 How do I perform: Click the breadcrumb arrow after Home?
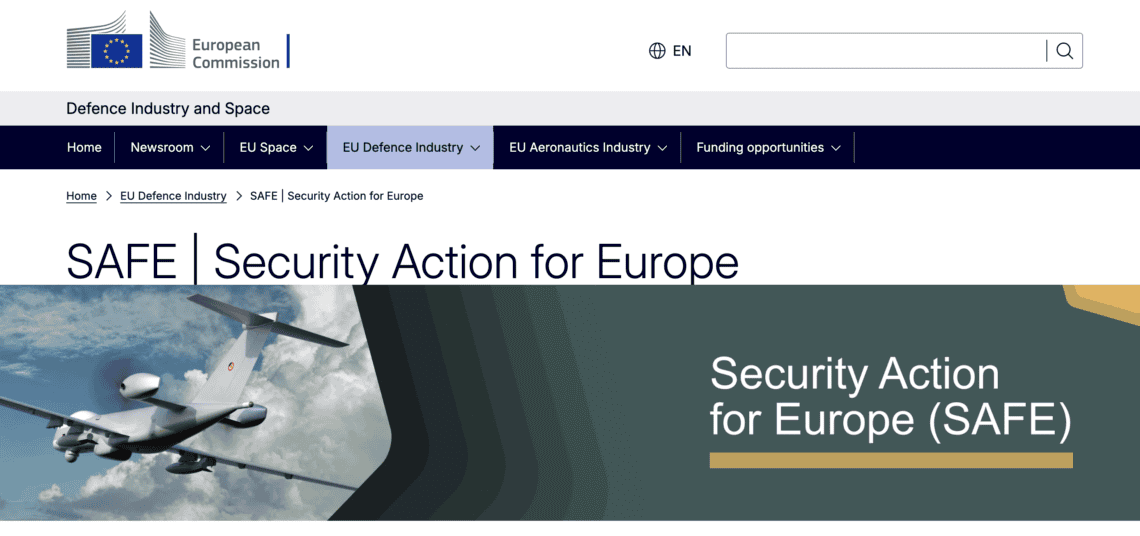(x=108, y=196)
